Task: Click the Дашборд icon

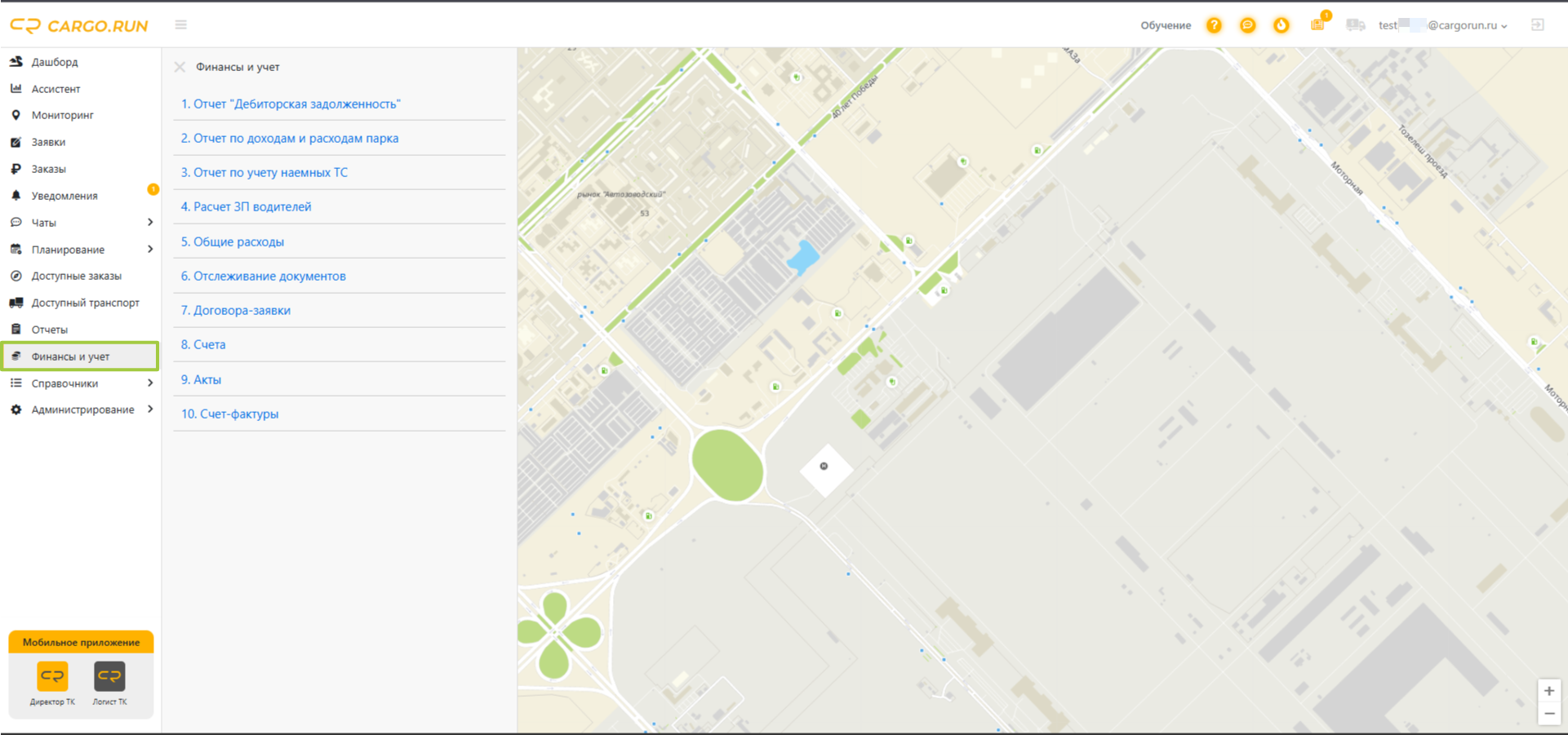Action: (x=16, y=61)
